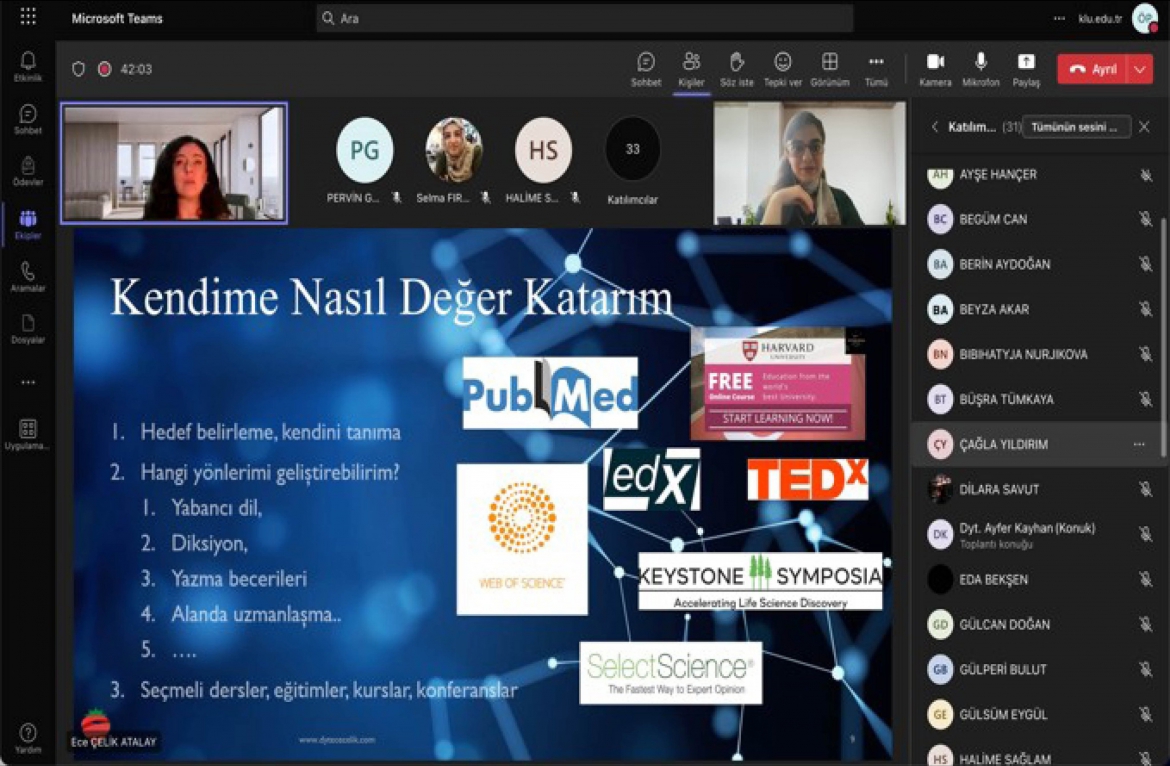Select participant GÜLCAN DOĞAN name
This screenshot has height=766, width=1170.
1004,624
